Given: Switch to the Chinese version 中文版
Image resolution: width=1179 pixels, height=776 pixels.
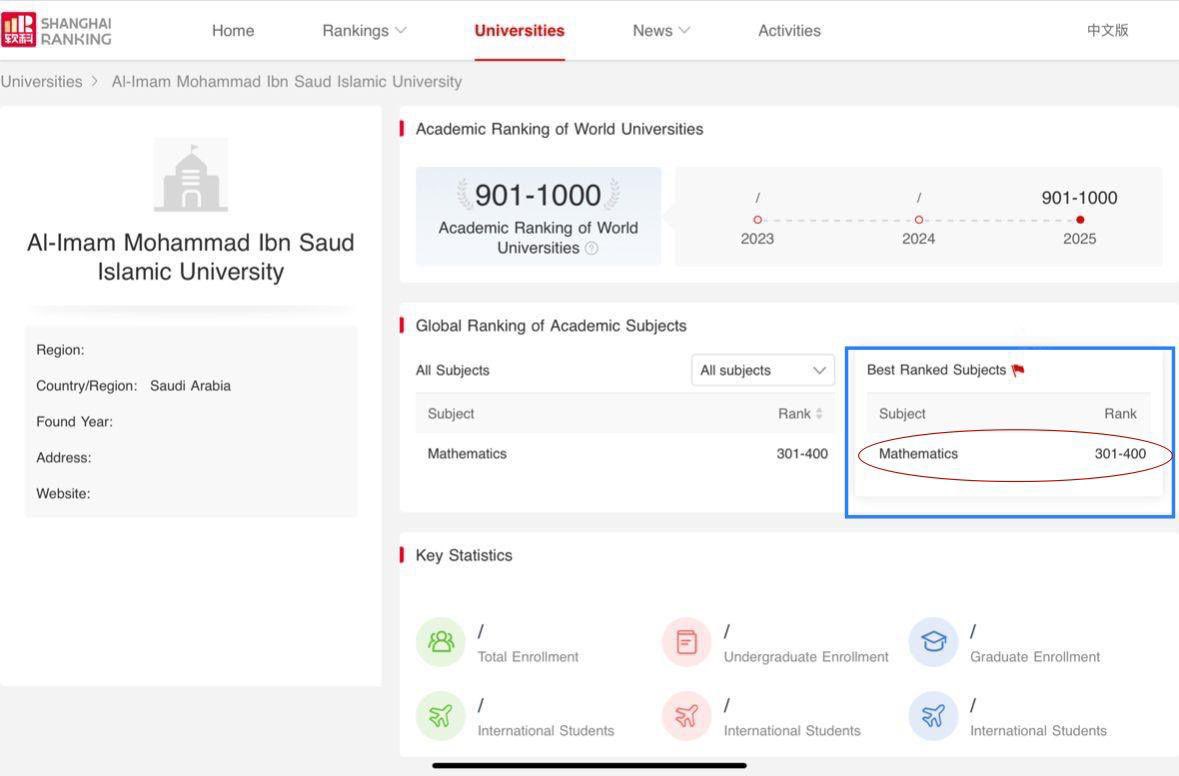Looking at the screenshot, I should point(1107,30).
